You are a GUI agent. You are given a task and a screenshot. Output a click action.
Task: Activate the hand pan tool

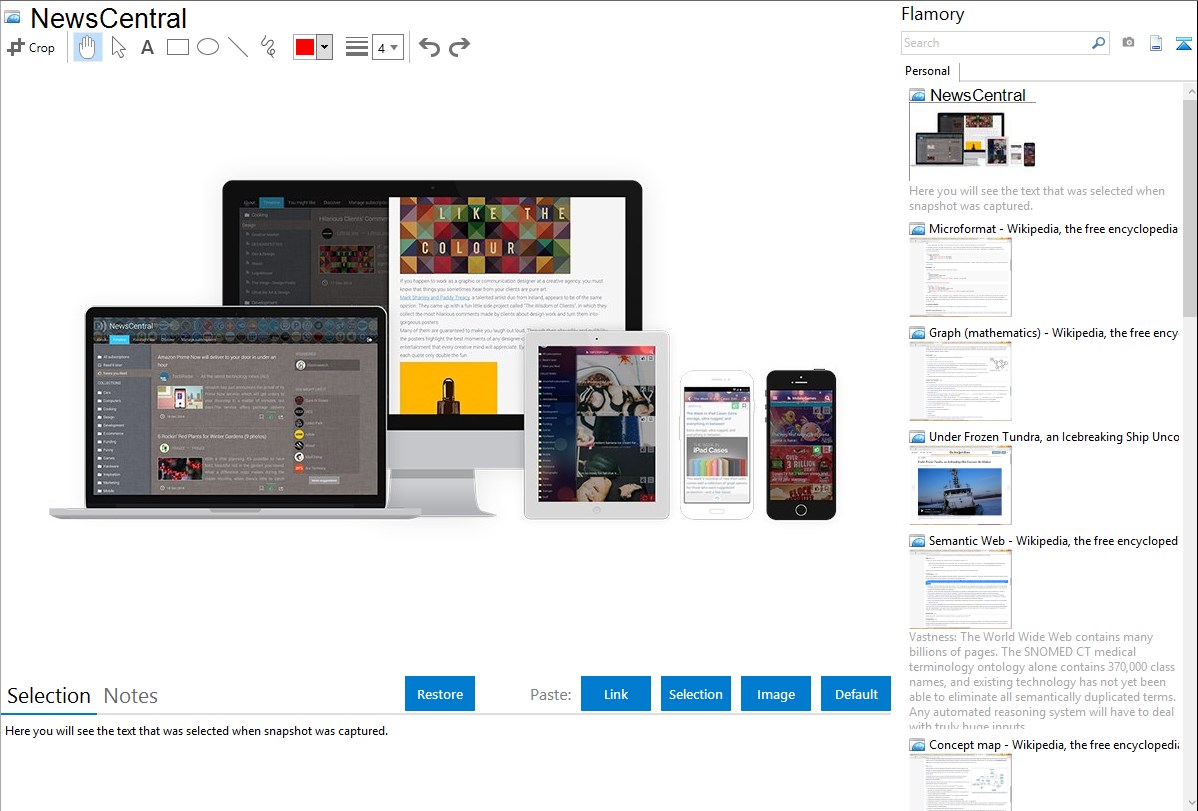(x=88, y=47)
